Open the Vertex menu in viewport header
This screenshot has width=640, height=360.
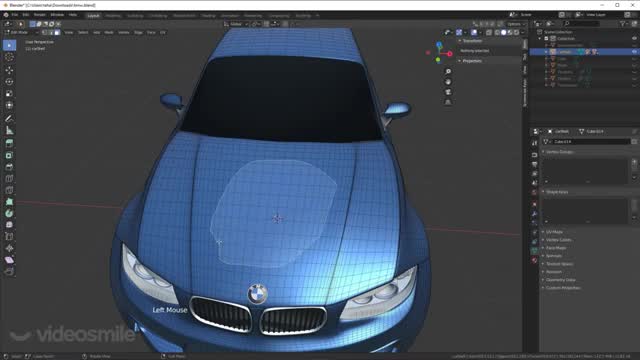click(x=123, y=32)
